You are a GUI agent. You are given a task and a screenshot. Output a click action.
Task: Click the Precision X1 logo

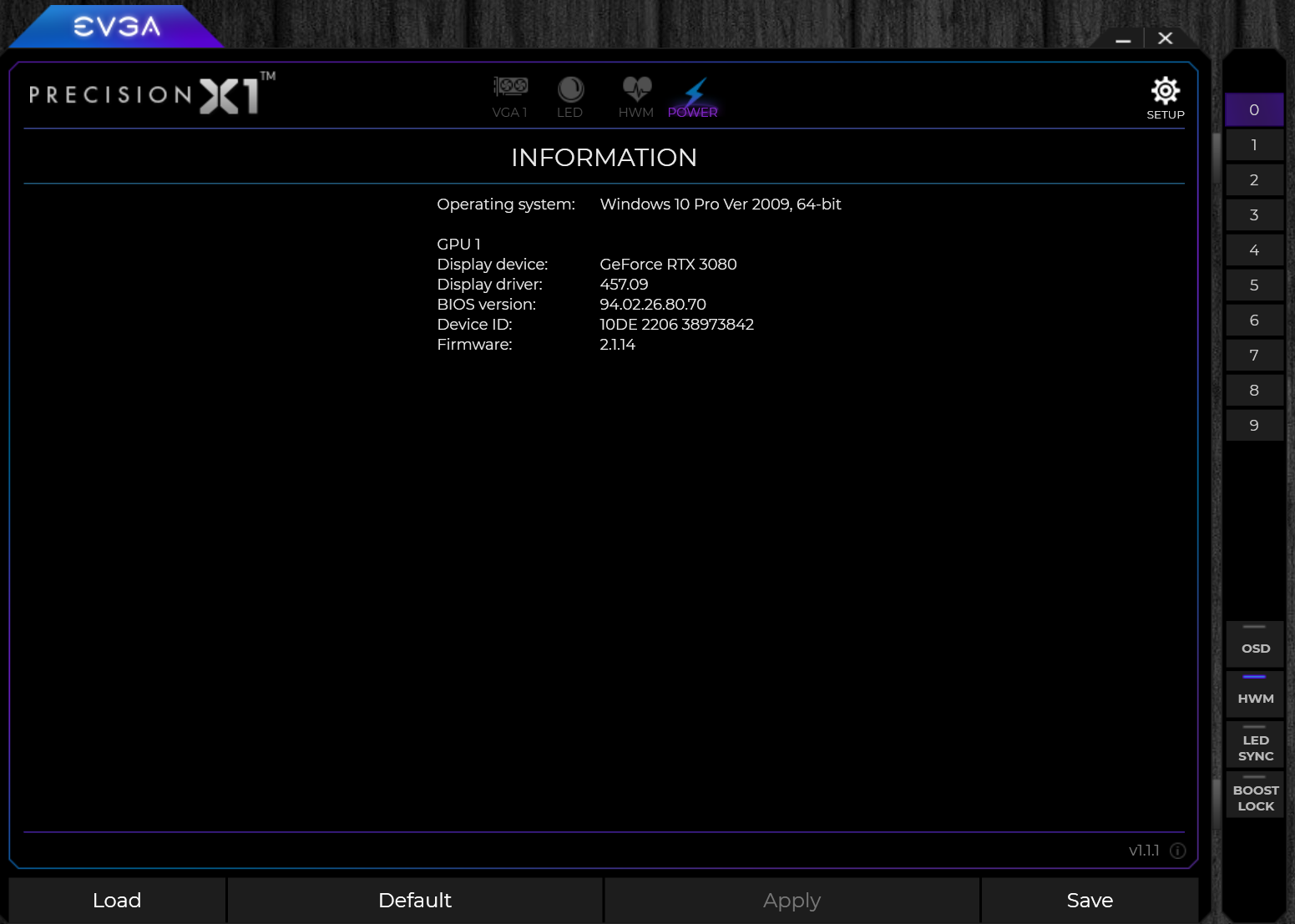(x=152, y=93)
